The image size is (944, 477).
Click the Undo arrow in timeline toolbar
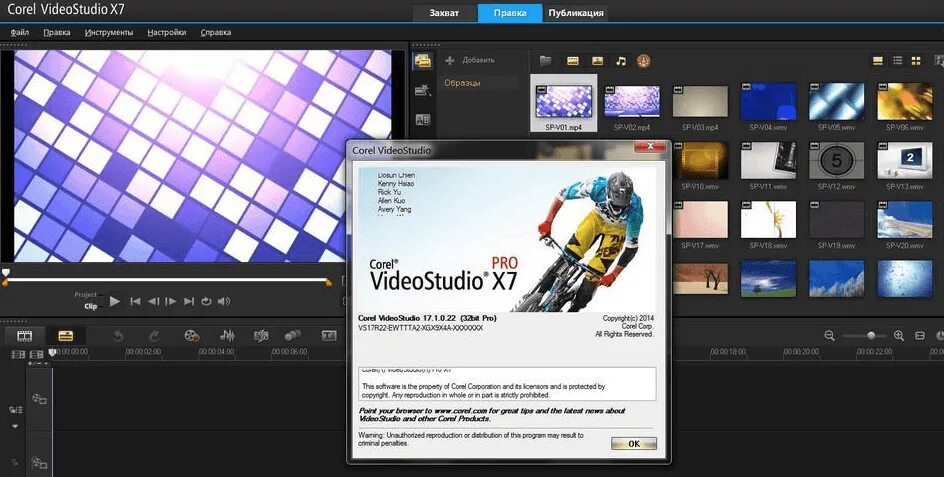click(118, 336)
